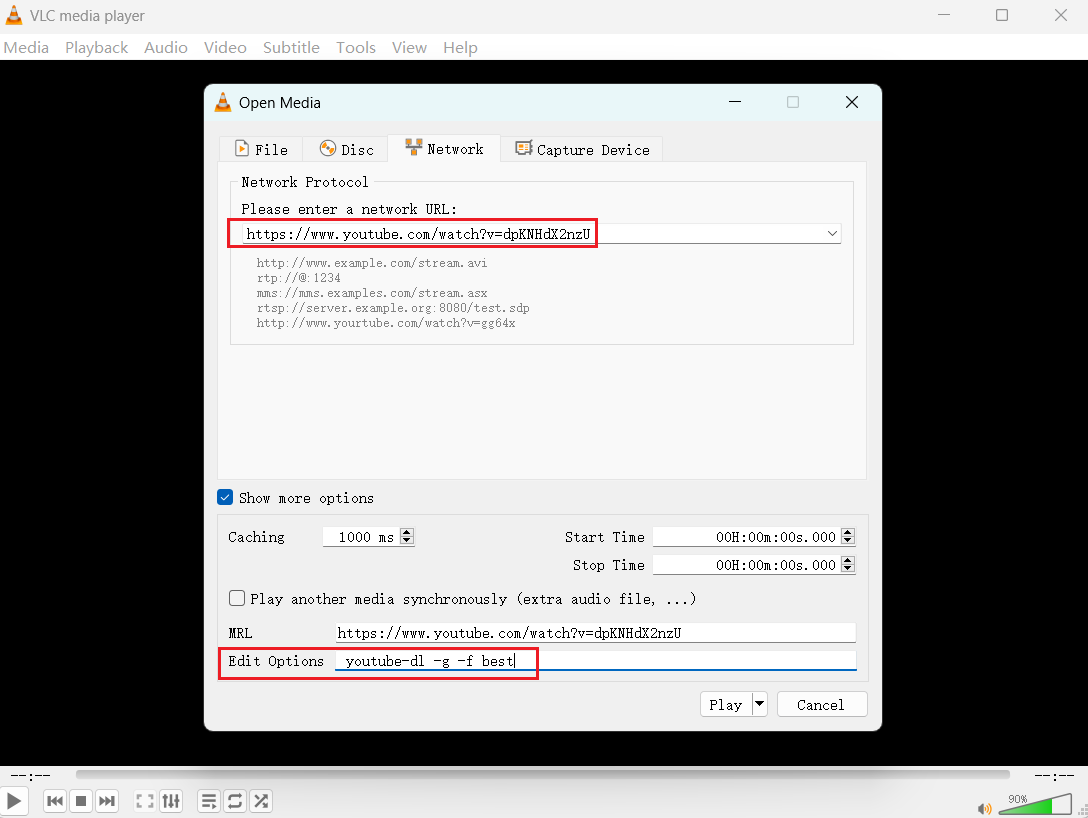Image resolution: width=1088 pixels, height=818 pixels.
Task: Click the Previous media button
Action: pos(55,801)
